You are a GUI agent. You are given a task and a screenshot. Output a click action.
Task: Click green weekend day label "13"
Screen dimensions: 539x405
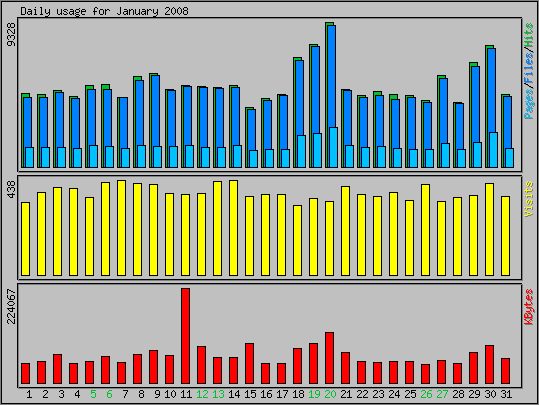[218, 394]
